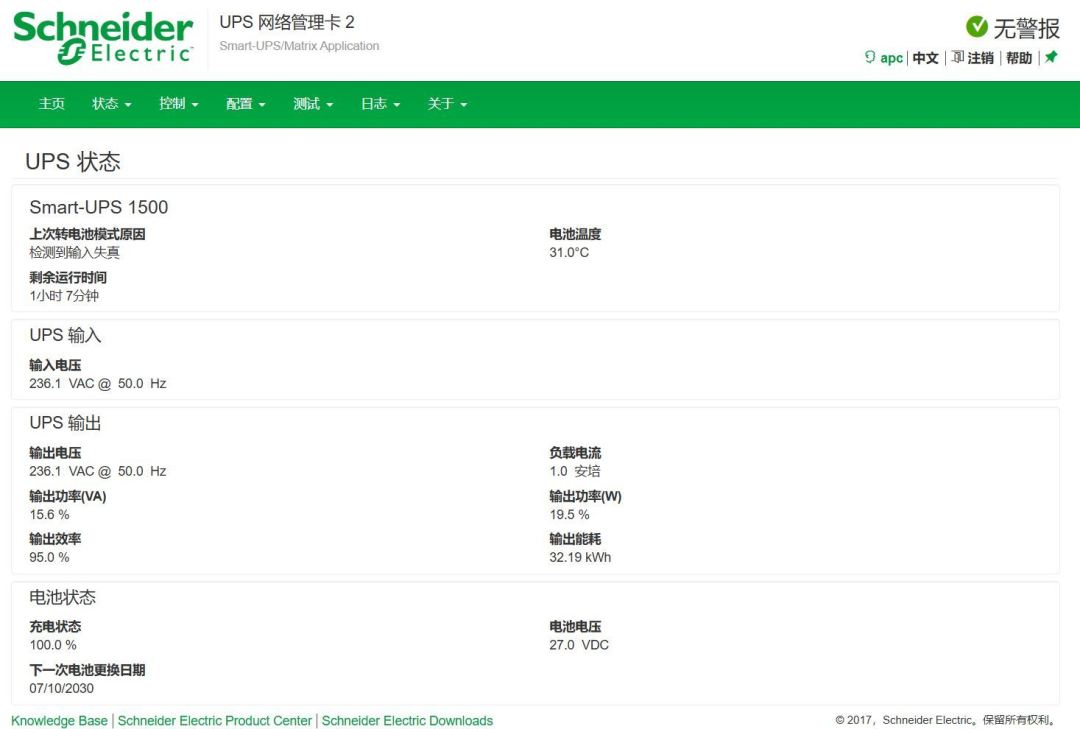The width and height of the screenshot is (1080, 729).
Task: Open the Knowledge Base footer link
Action: (x=59, y=721)
